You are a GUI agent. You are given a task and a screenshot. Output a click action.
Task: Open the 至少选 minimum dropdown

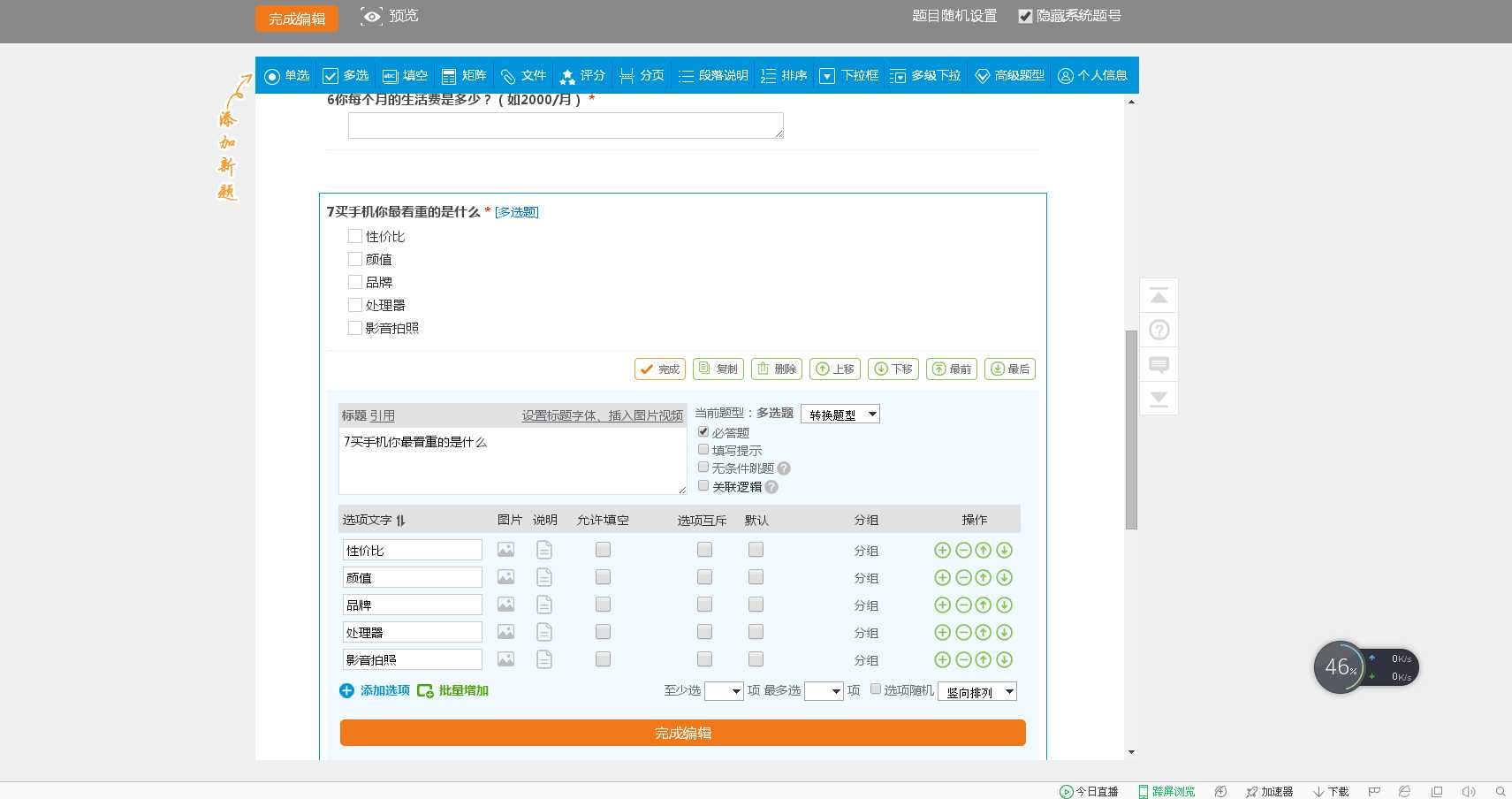(x=724, y=691)
